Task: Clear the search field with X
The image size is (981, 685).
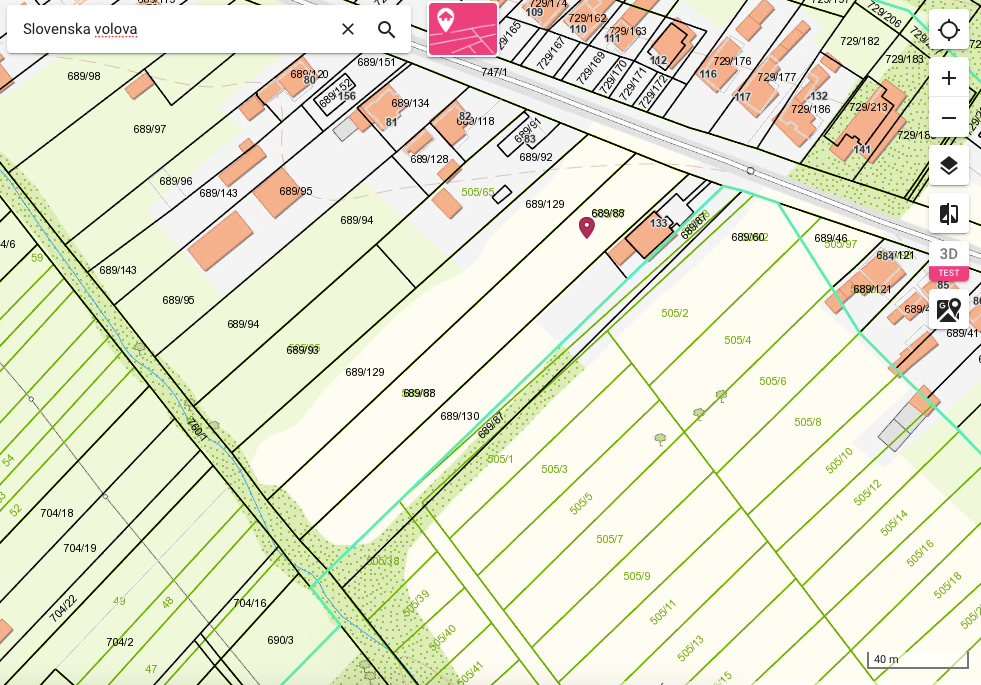Action: coord(348,29)
